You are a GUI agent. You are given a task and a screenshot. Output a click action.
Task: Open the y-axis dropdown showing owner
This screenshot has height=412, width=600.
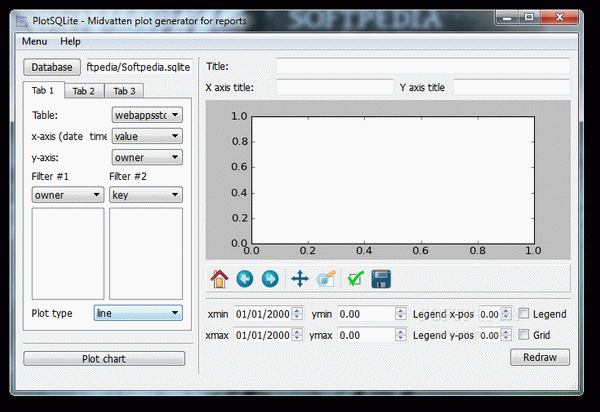click(x=147, y=157)
